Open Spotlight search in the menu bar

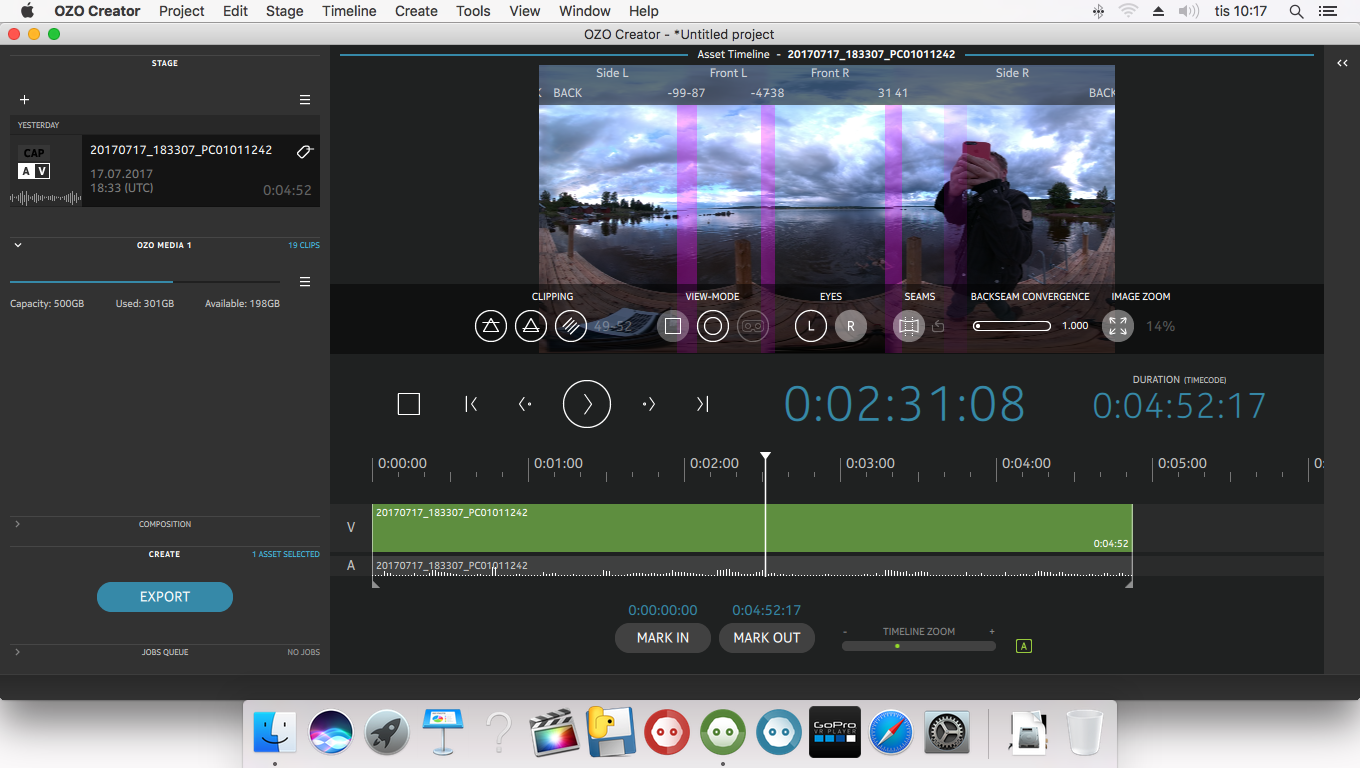pyautogui.click(x=1296, y=11)
